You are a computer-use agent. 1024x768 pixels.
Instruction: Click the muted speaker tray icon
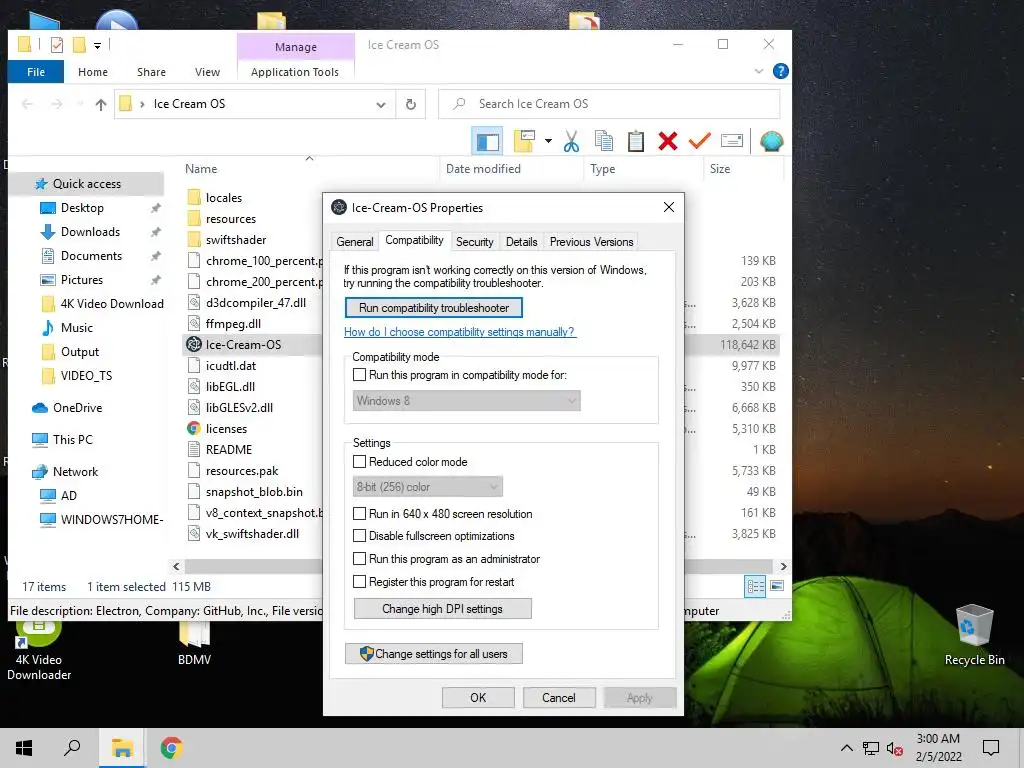[894, 748]
